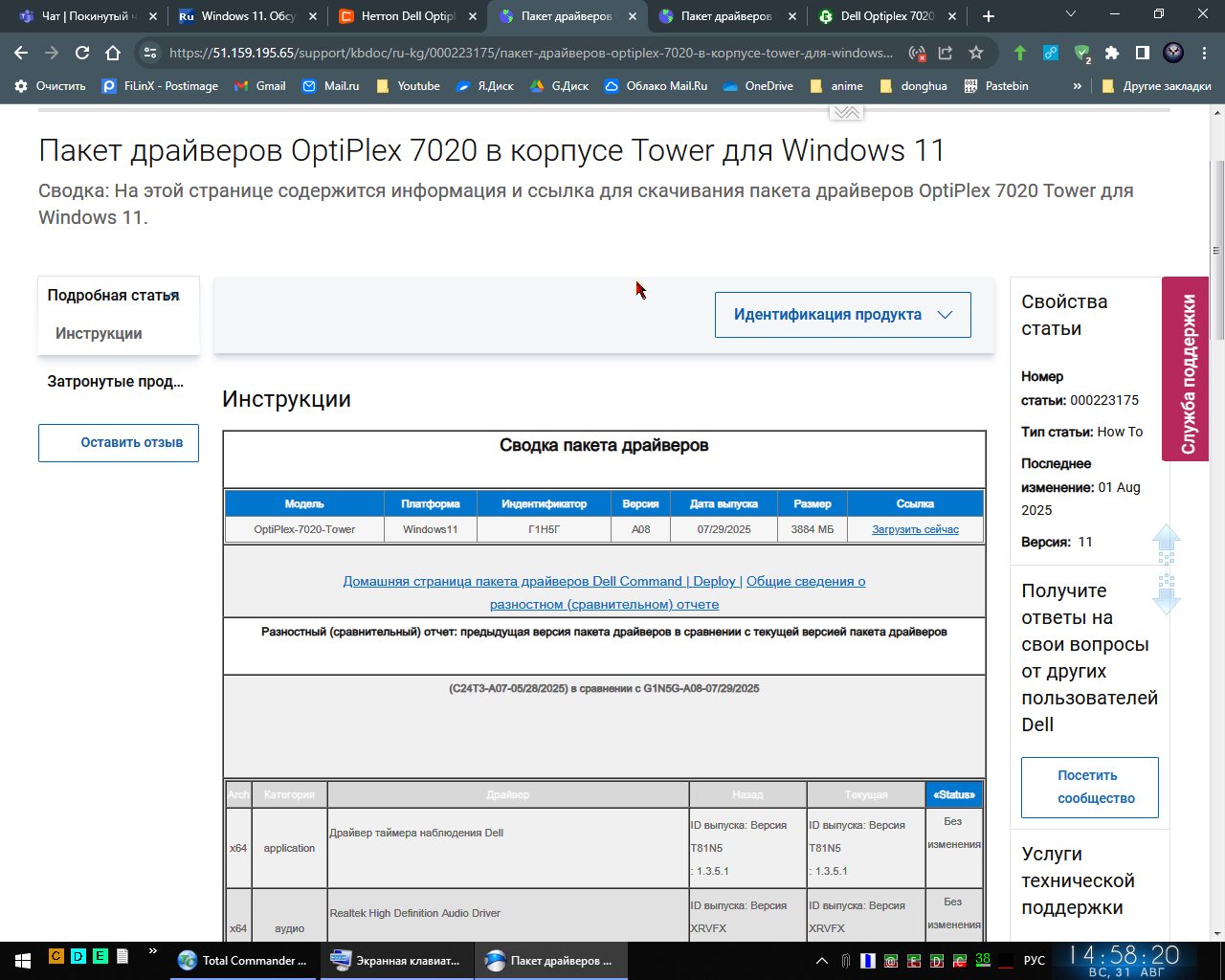Click the 'Оставить отзыв' button
This screenshot has width=1225, height=980.
coord(119,443)
